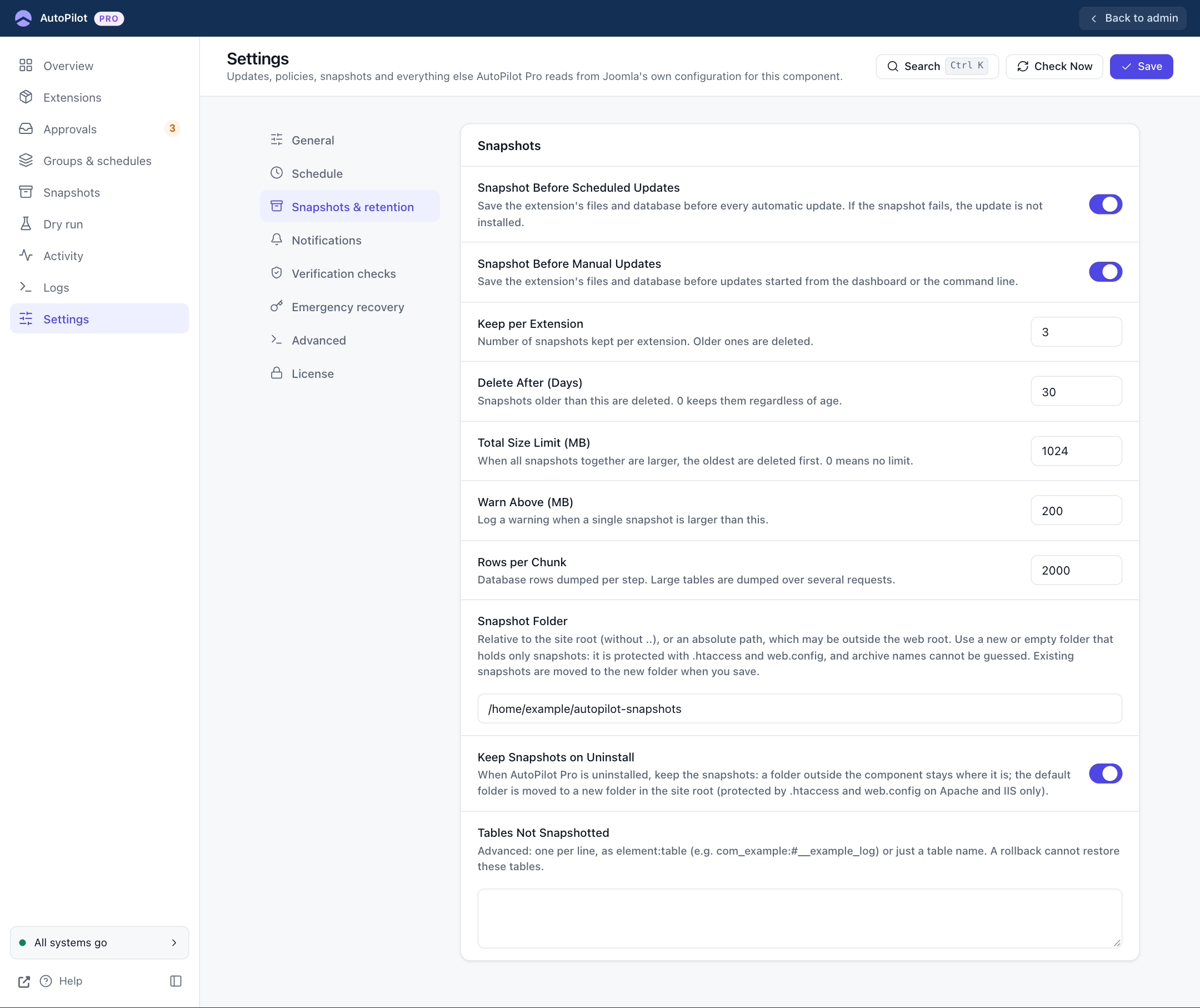This screenshot has height=1008, width=1200.
Task: Toggle Keep Snapshots on Uninstall switch
Action: [x=1105, y=774]
